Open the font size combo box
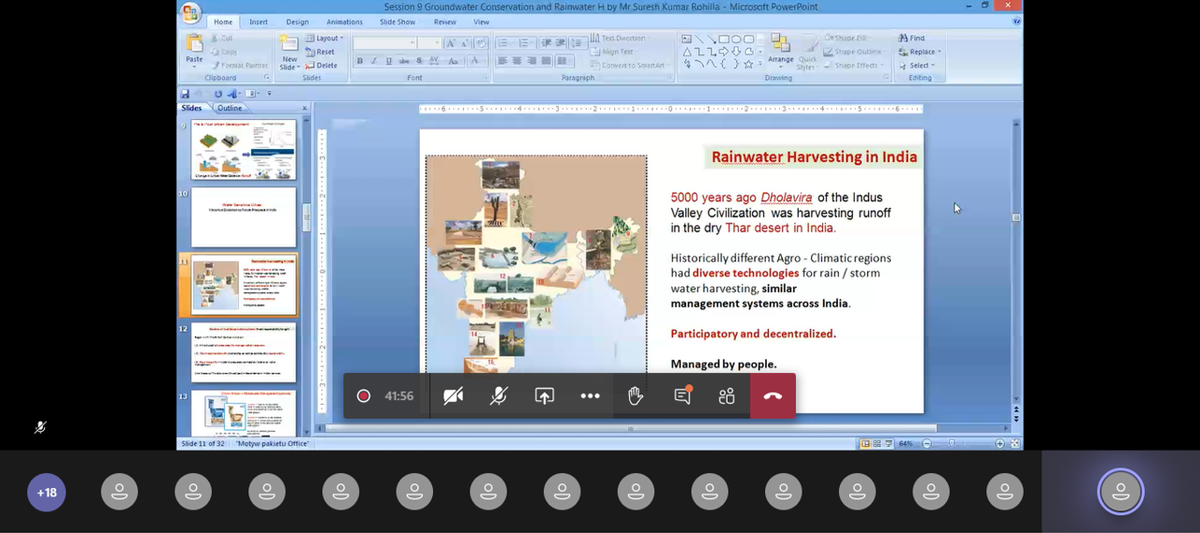Screen dimensions: 1200x533 pyautogui.click(x=430, y=43)
